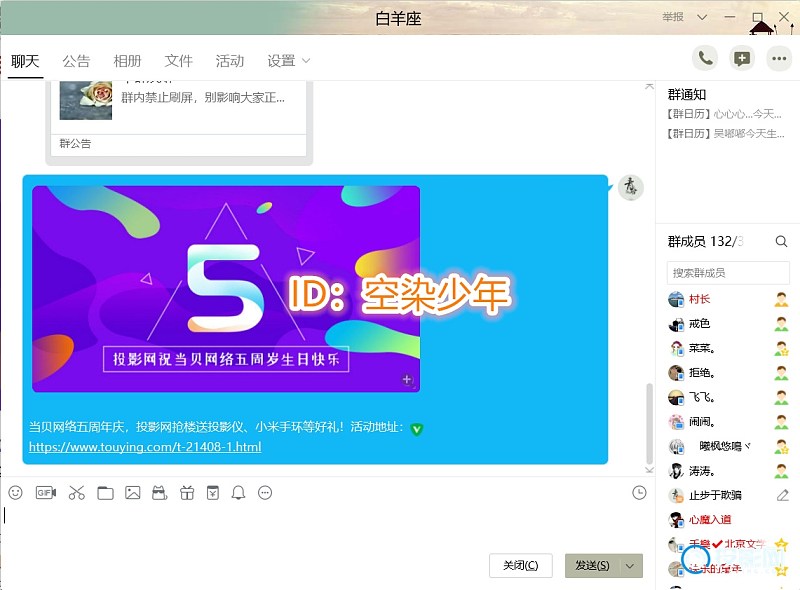Open the game controller icon

pyautogui.click(x=160, y=493)
